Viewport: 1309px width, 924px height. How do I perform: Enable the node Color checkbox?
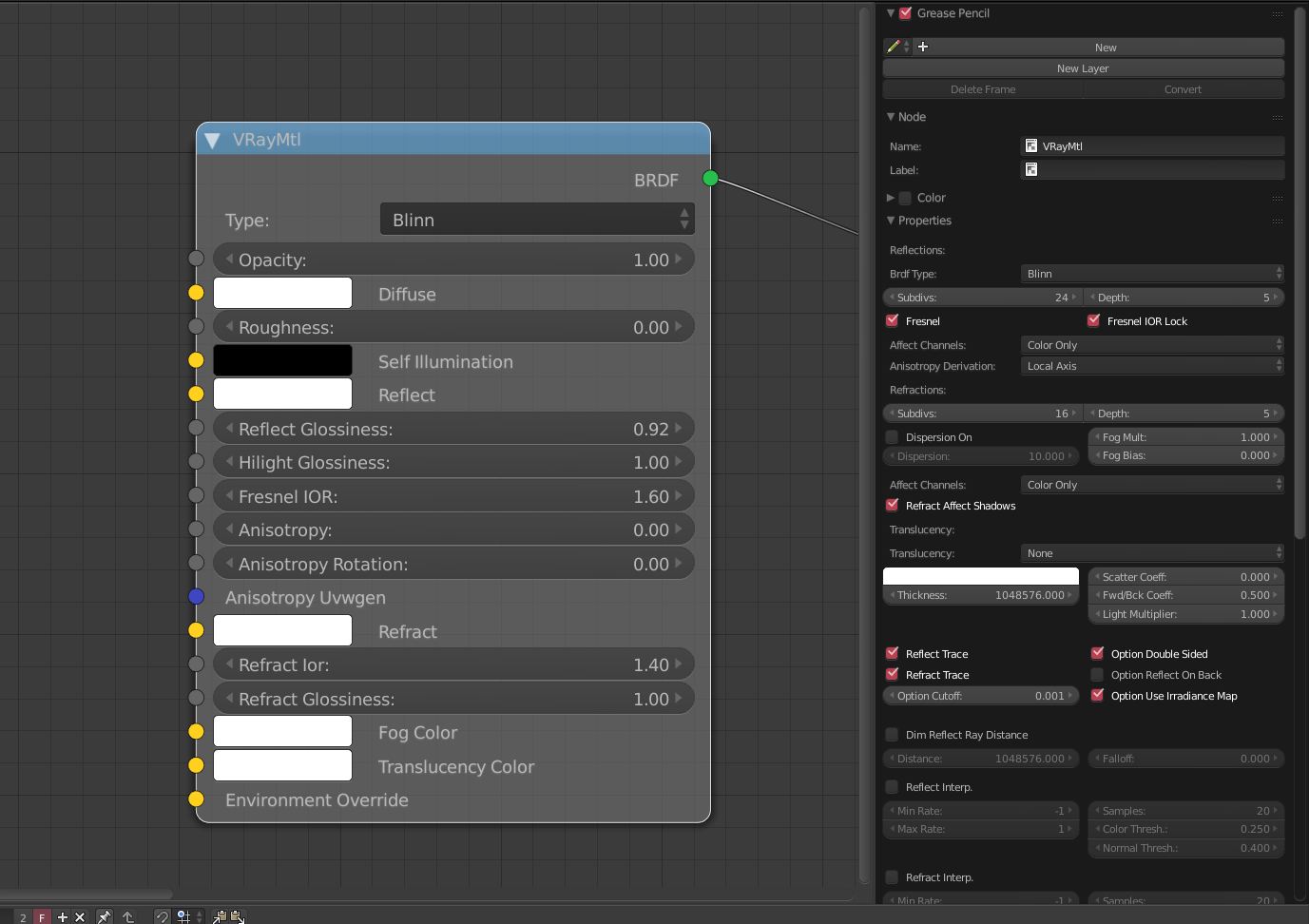pos(906,198)
